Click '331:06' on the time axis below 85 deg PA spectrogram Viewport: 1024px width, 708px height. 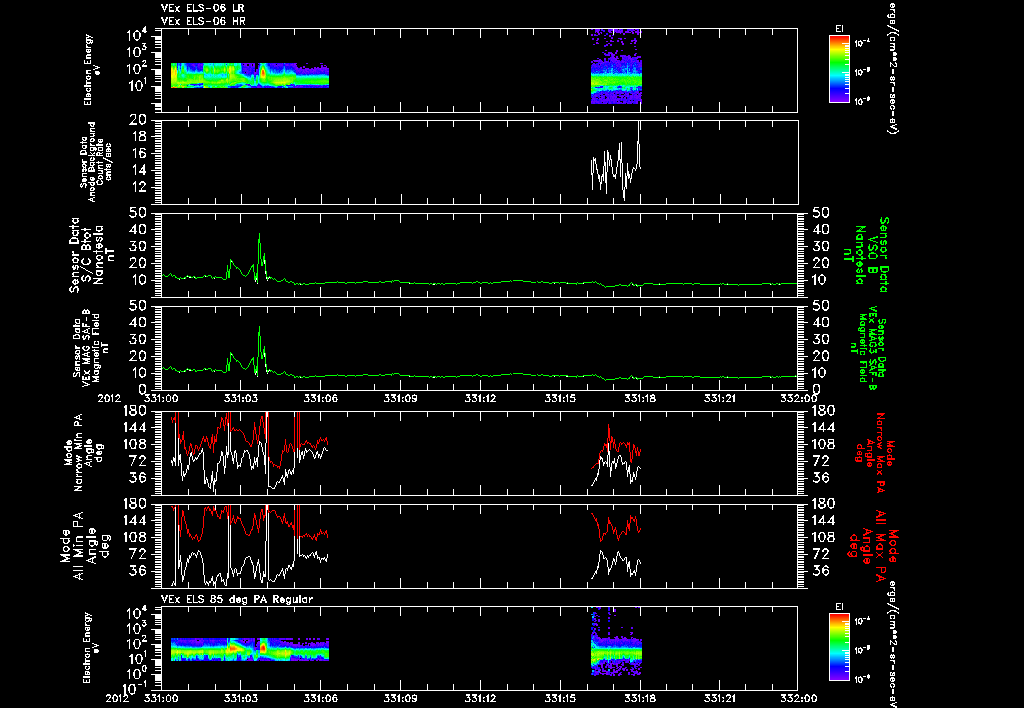click(x=321, y=698)
